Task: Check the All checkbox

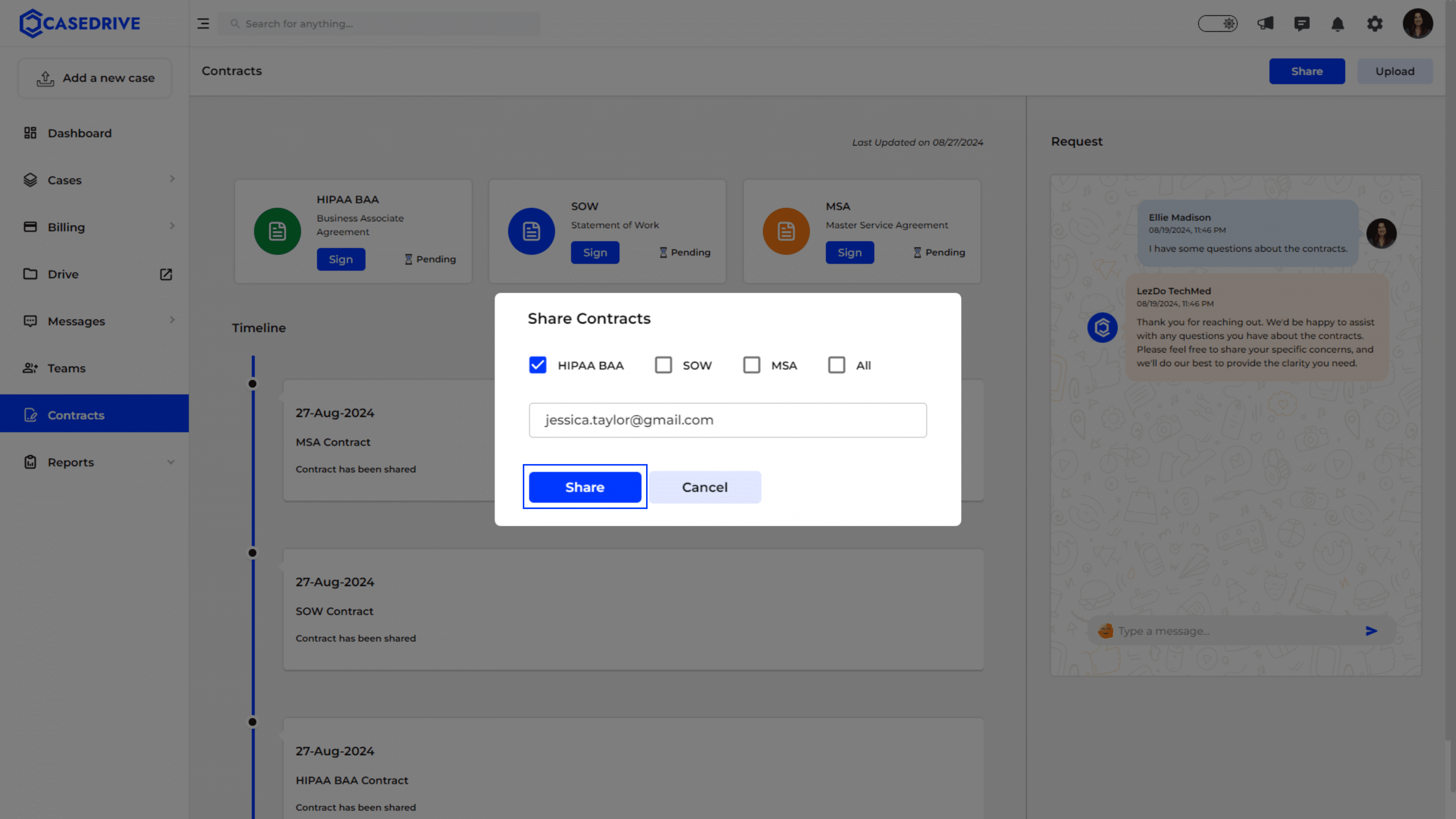Action: tap(837, 365)
